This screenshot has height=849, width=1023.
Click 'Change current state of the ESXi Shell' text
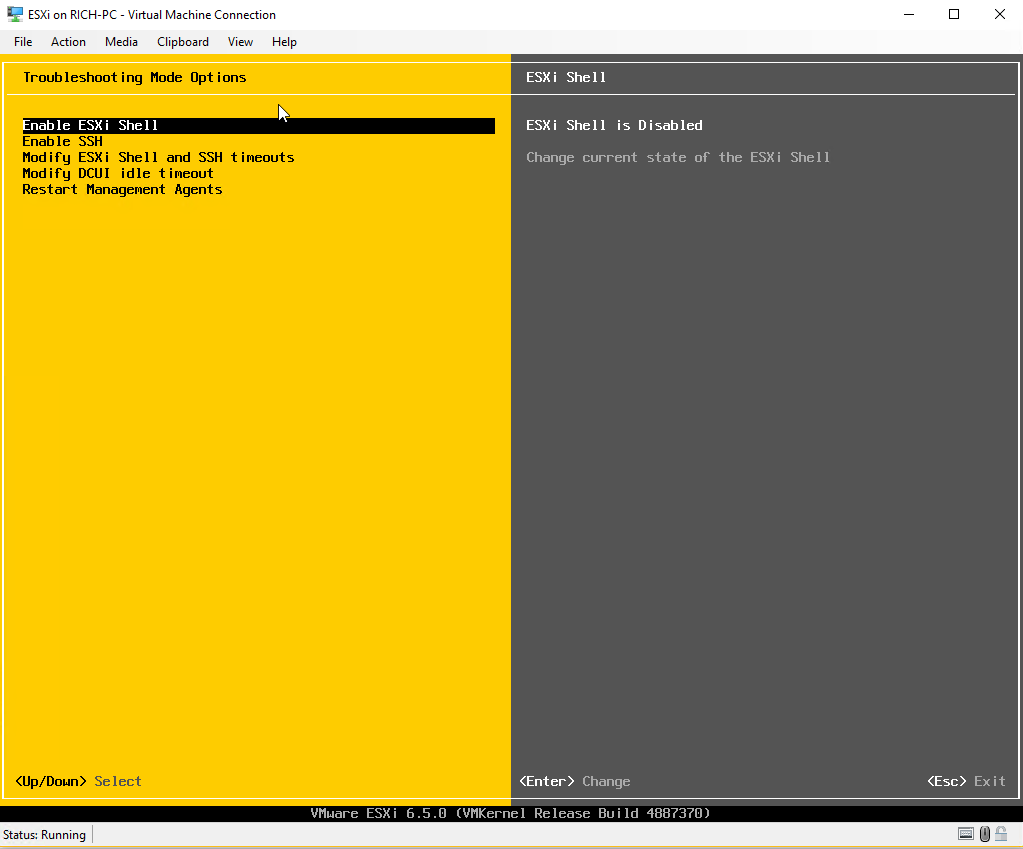point(678,157)
